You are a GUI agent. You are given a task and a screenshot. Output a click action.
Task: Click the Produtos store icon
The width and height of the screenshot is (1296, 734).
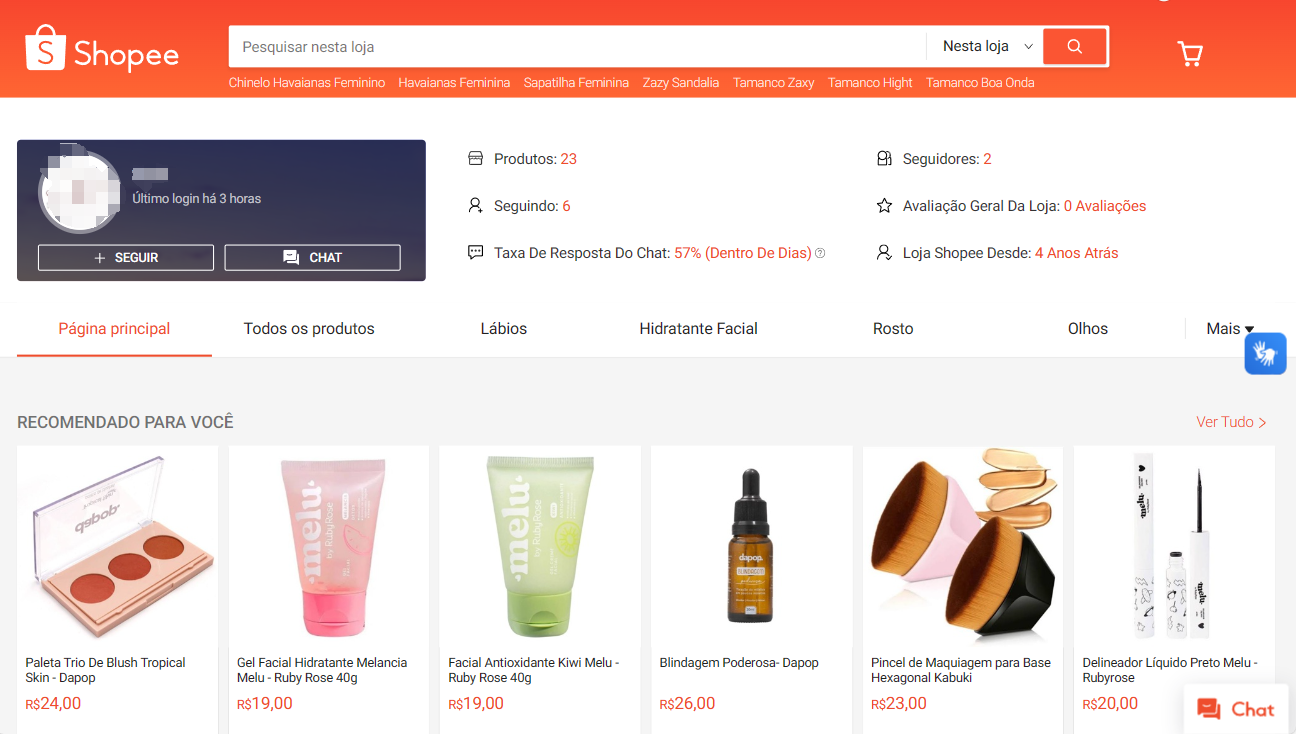point(476,158)
